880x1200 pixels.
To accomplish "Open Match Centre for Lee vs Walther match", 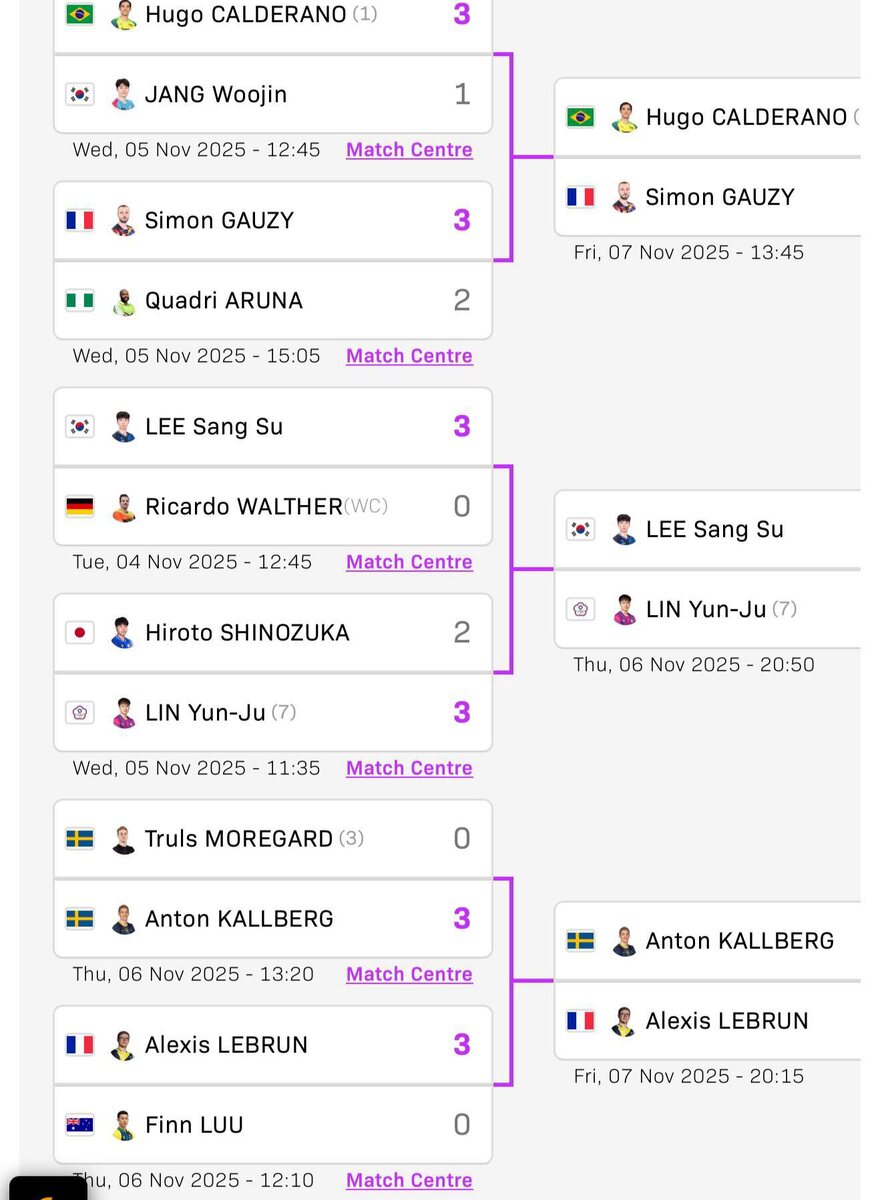I will [x=409, y=562].
